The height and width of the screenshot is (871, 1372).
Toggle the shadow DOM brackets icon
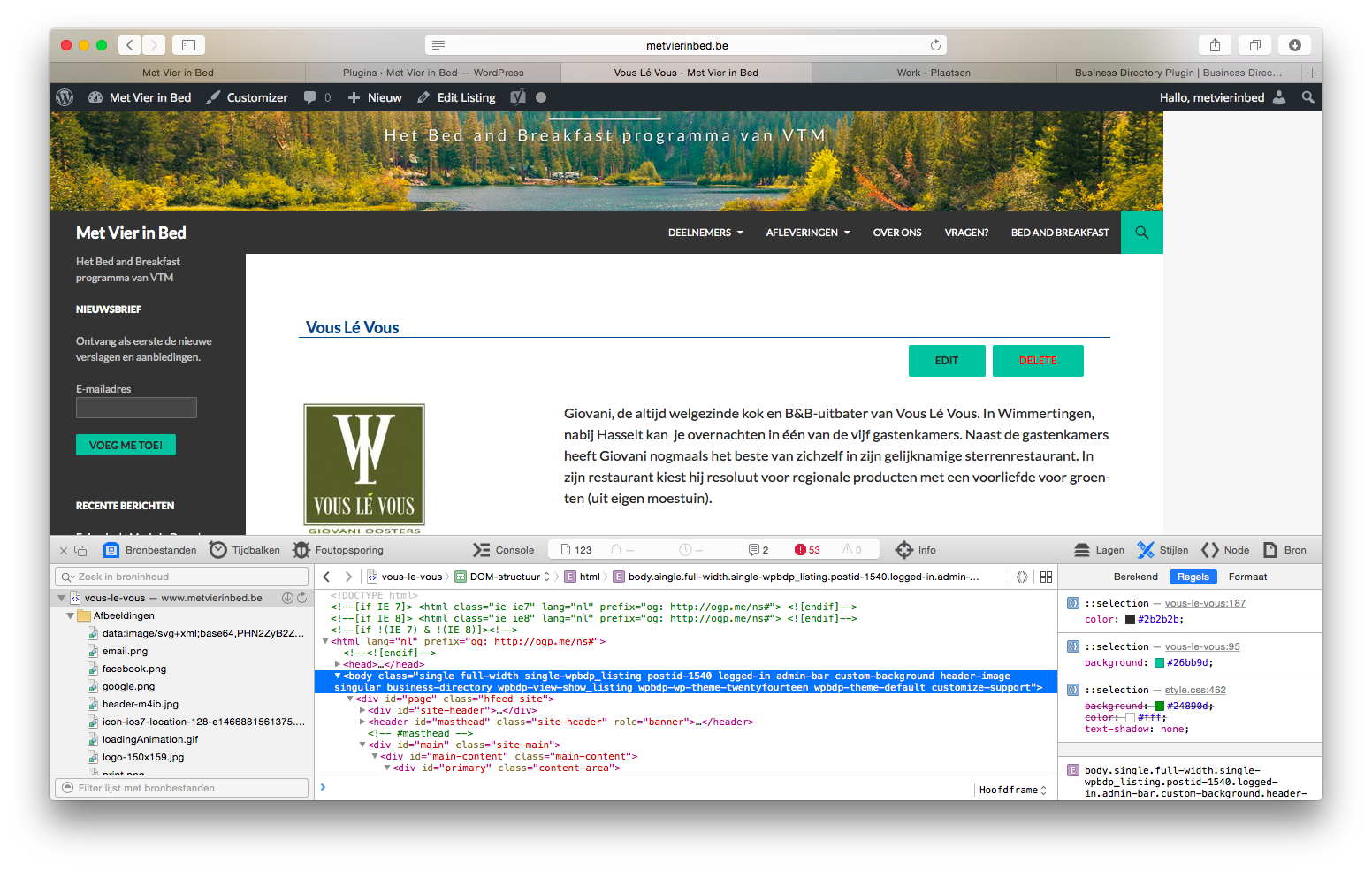point(1022,577)
